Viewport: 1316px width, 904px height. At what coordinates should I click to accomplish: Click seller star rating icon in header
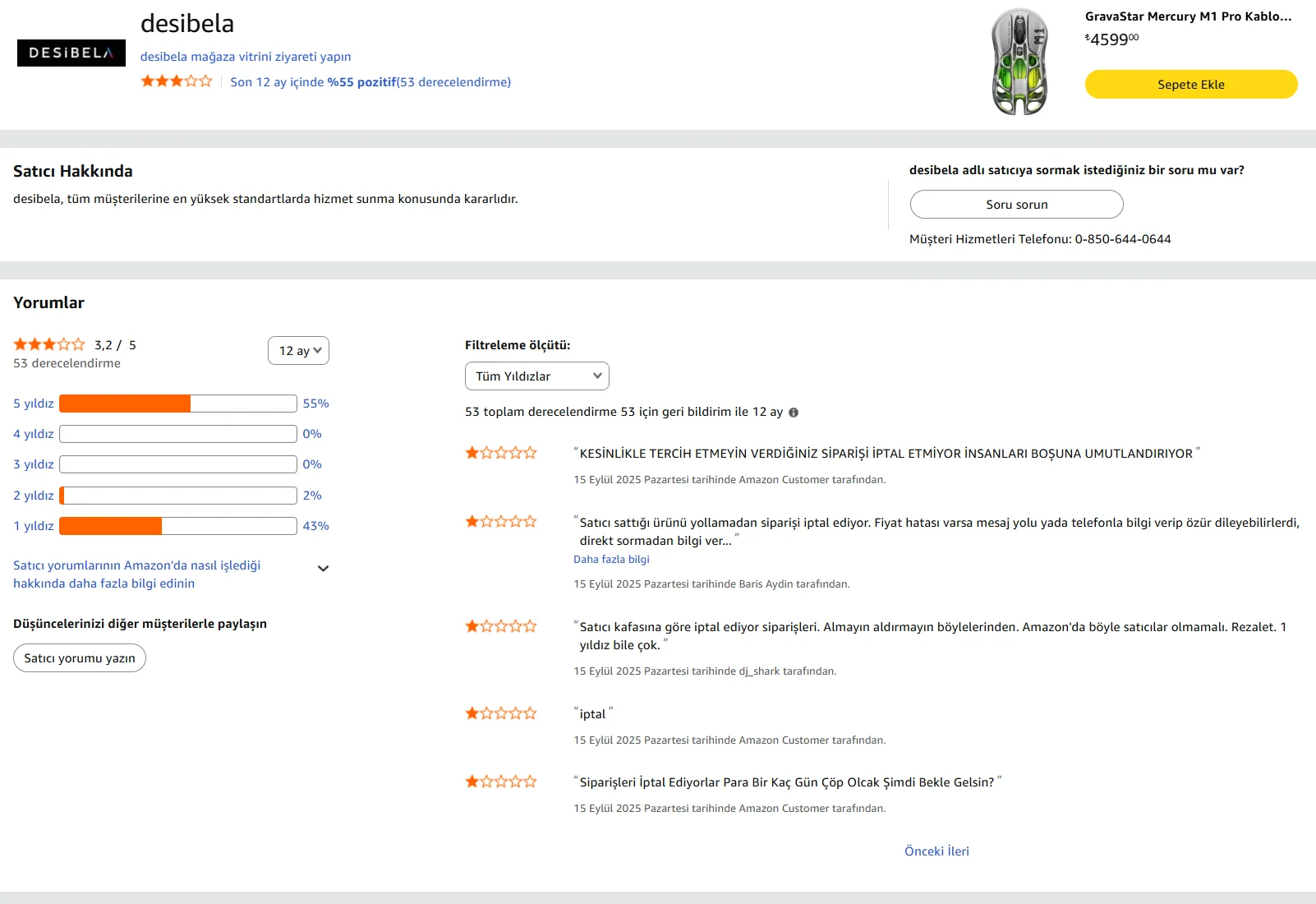point(176,81)
